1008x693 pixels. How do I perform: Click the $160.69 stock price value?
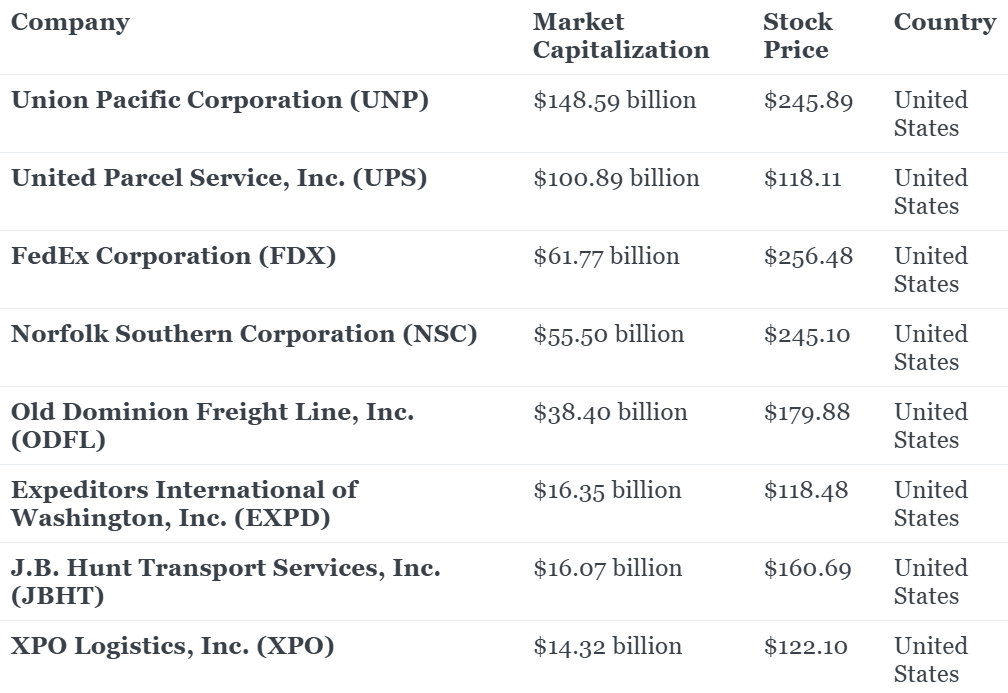point(808,569)
